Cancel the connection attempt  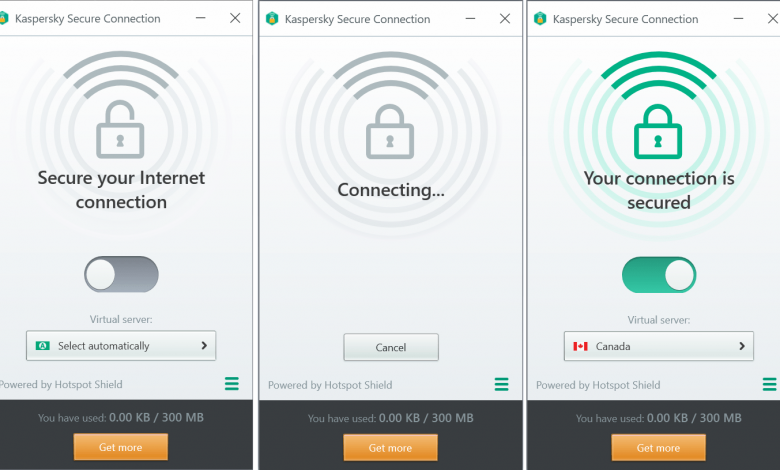(x=390, y=347)
